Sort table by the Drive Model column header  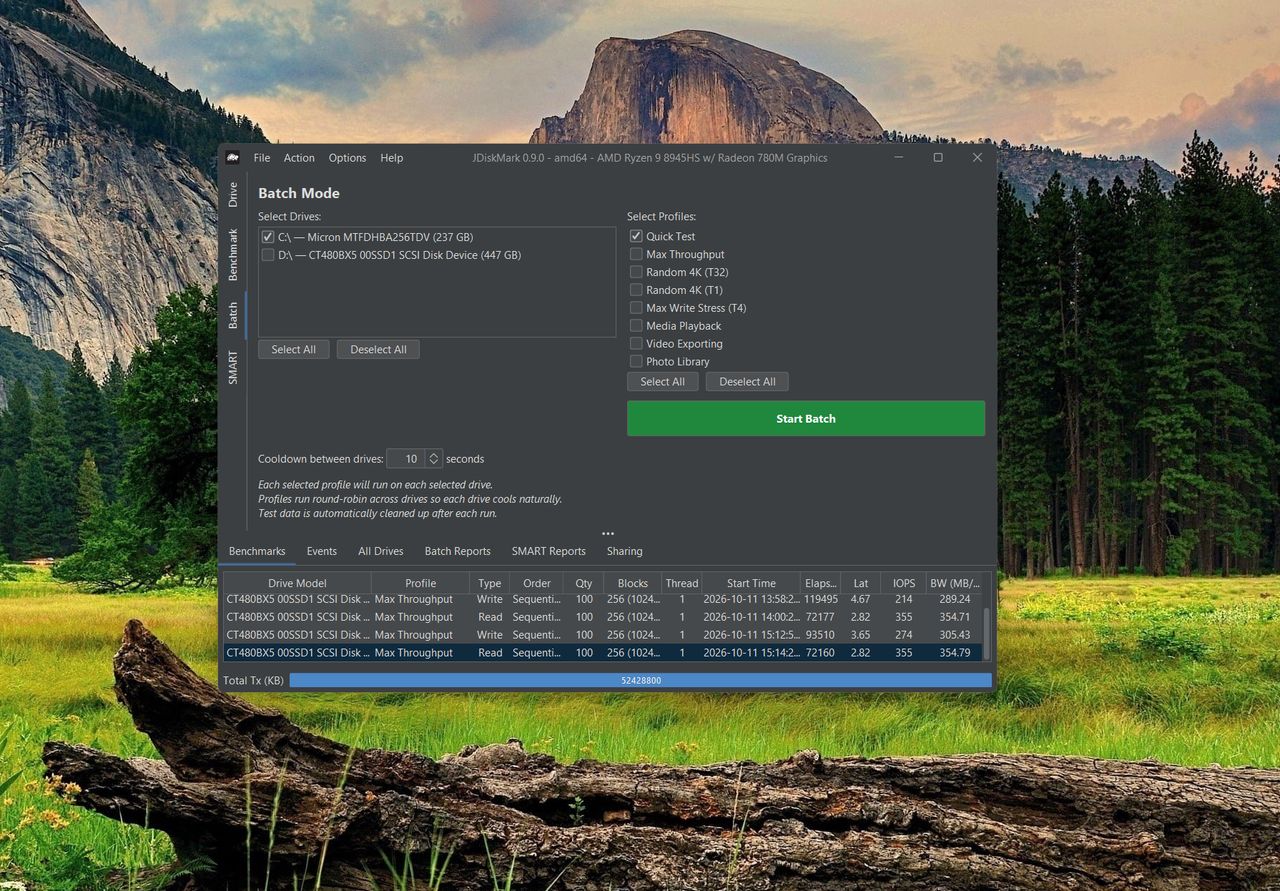pos(297,583)
